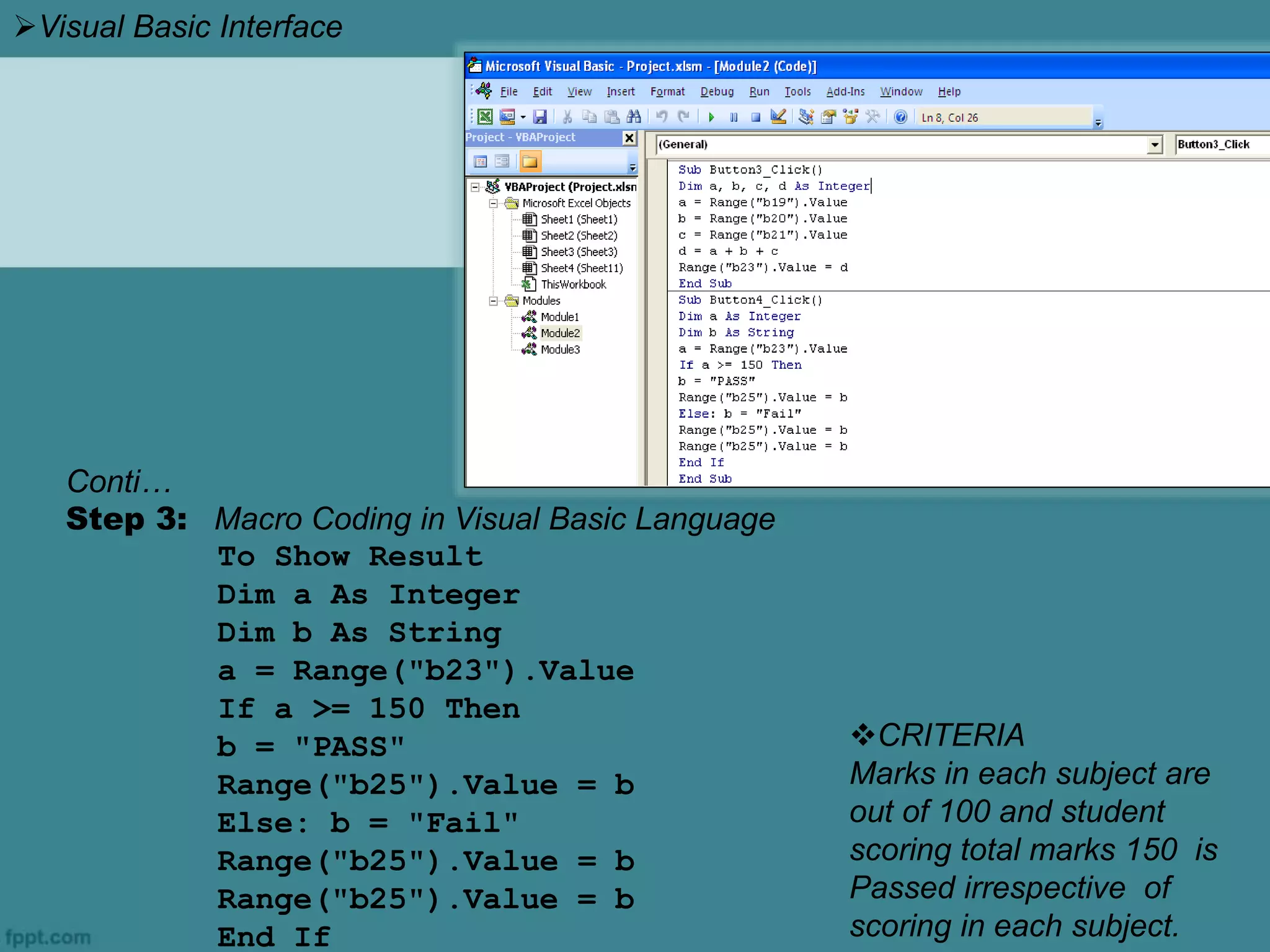Click the Break pause icon
The height and width of the screenshot is (952, 1270).
(734, 117)
